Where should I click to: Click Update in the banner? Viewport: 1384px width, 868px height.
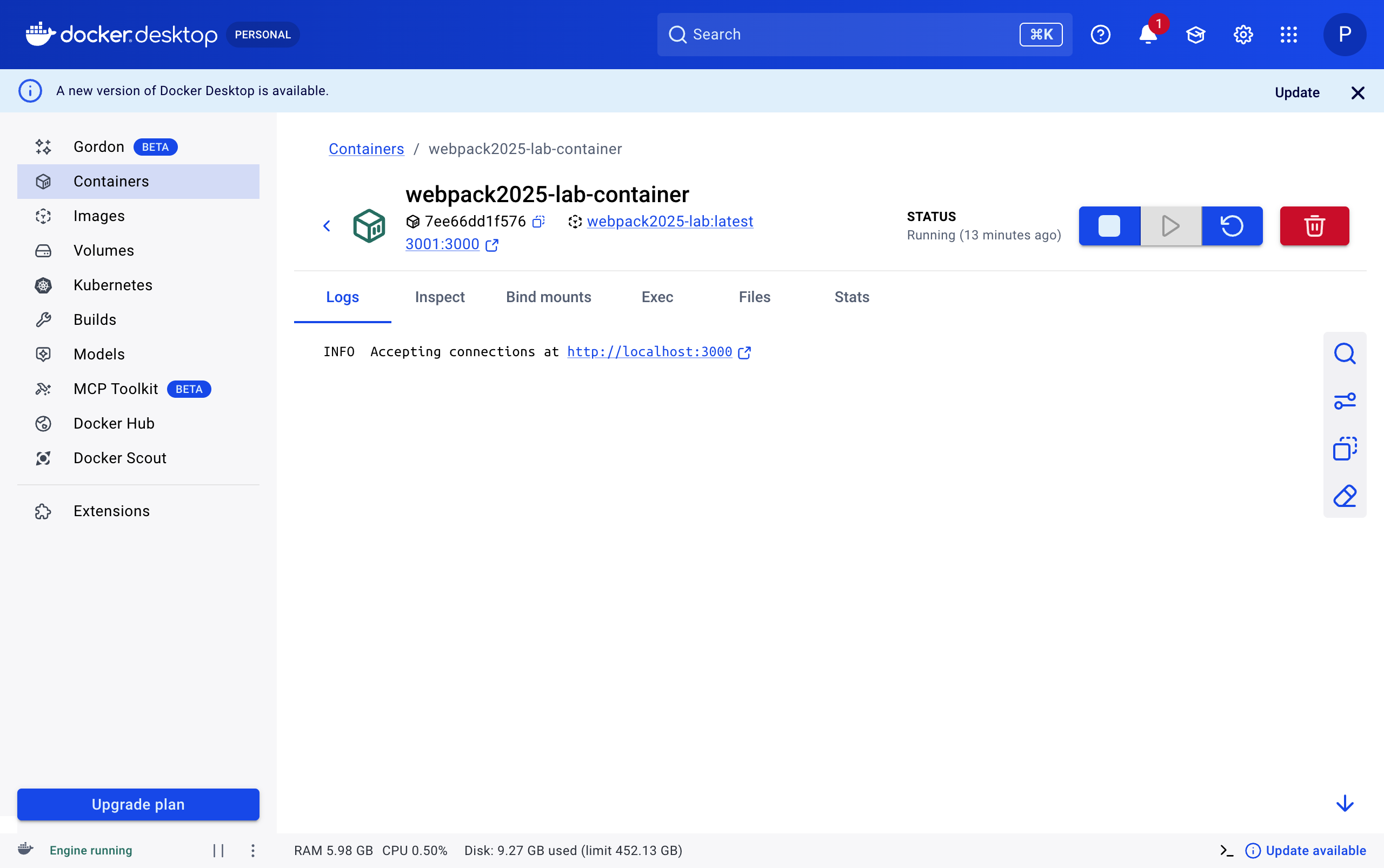click(x=1297, y=92)
